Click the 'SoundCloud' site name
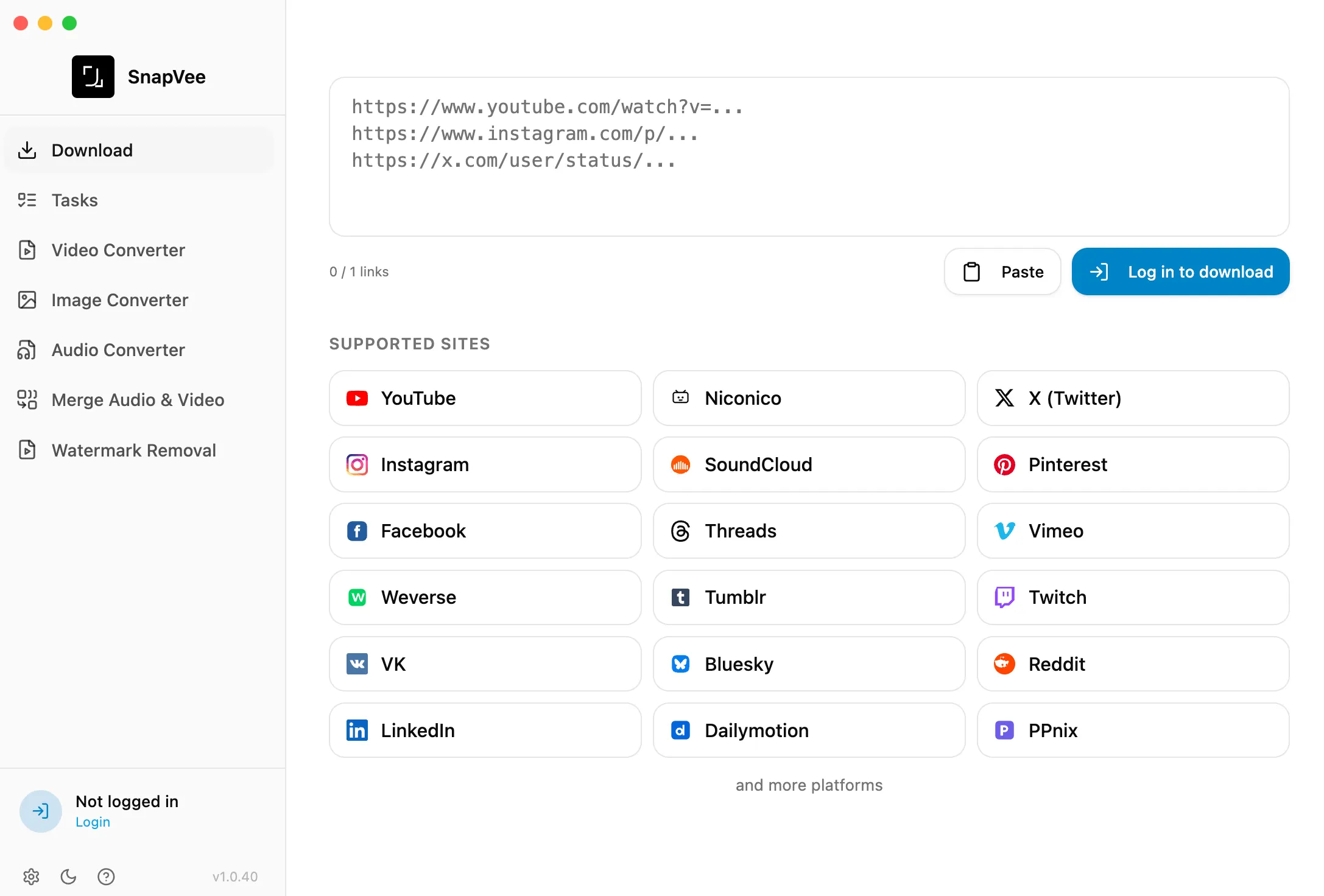 point(758,464)
